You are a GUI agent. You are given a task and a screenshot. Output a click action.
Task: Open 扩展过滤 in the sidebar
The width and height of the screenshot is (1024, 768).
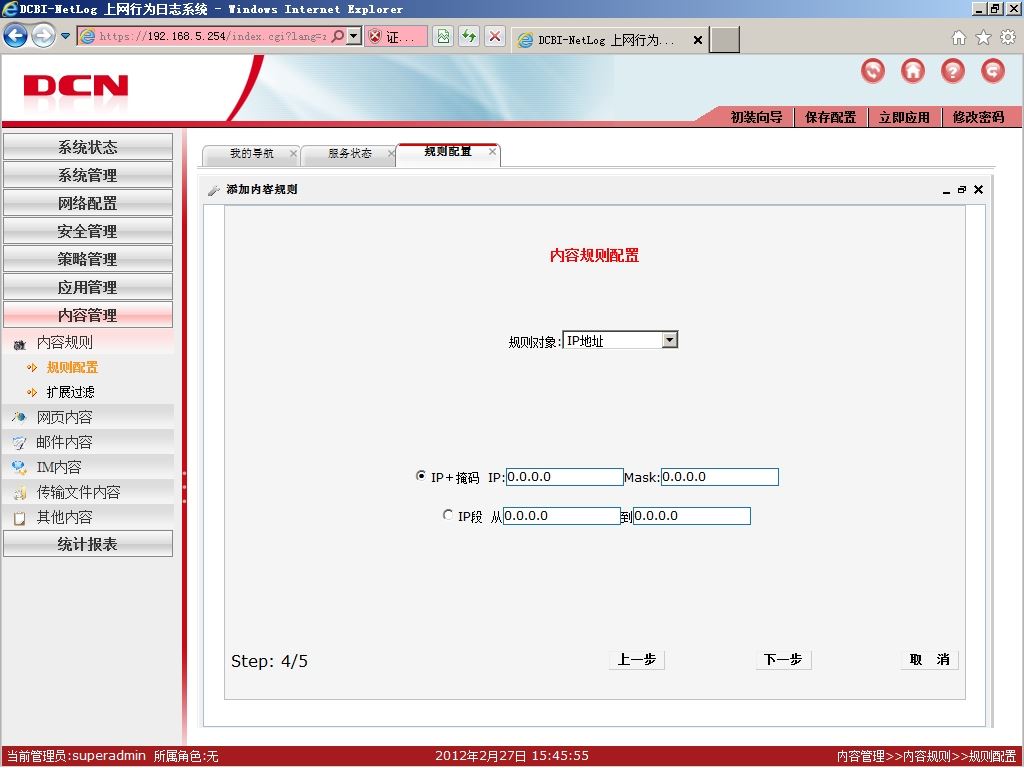pos(71,392)
